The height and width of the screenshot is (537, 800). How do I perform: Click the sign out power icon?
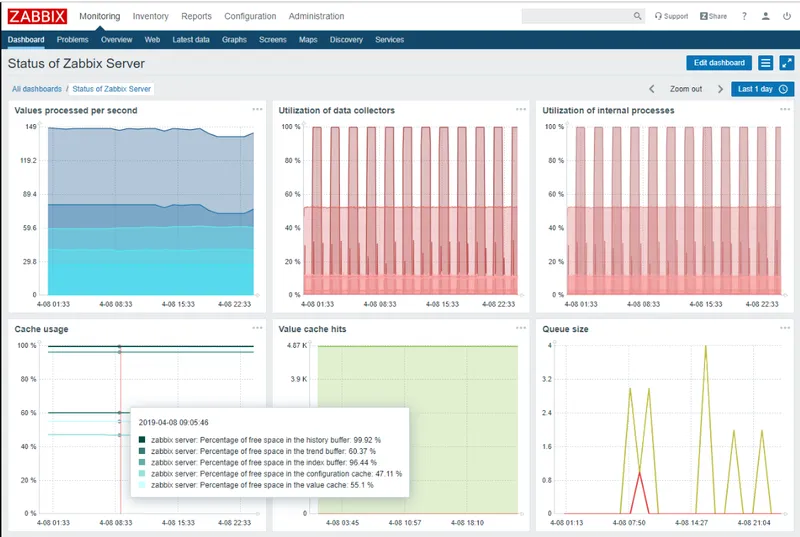(x=787, y=16)
